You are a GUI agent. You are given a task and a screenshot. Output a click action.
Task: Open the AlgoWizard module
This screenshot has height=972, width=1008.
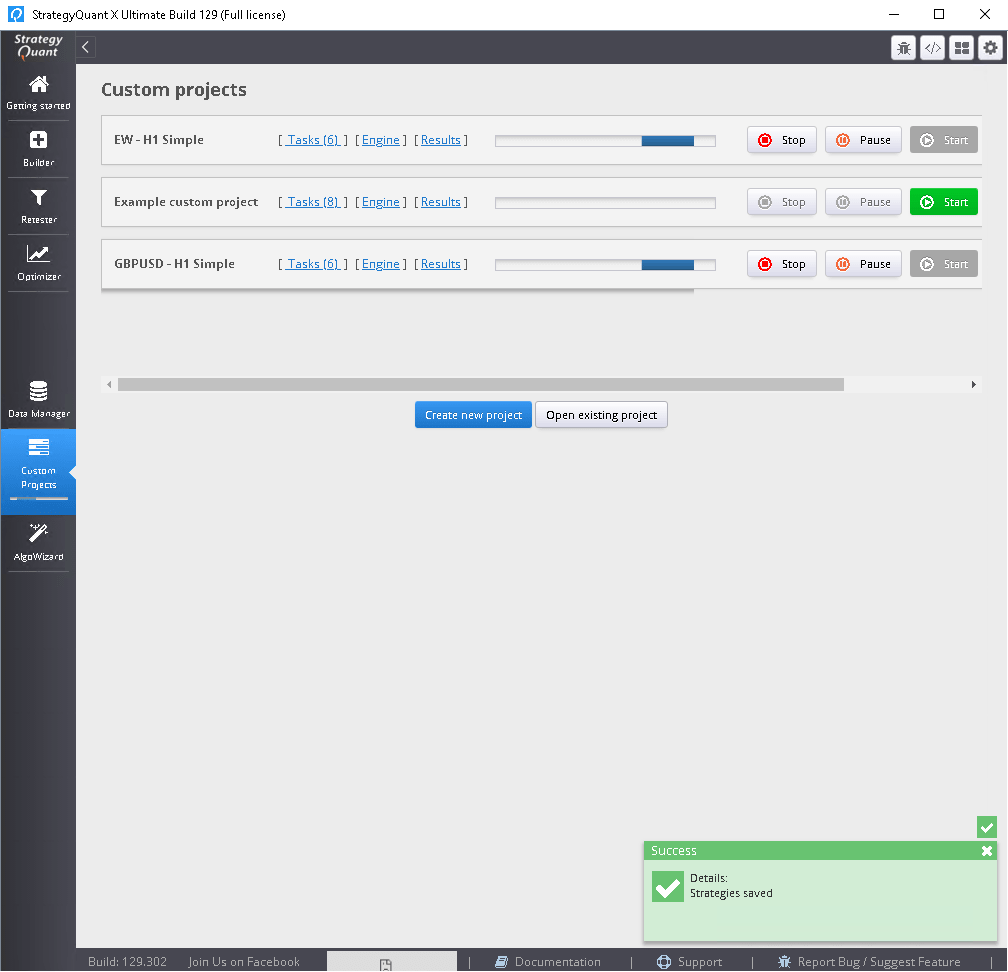click(x=38, y=543)
